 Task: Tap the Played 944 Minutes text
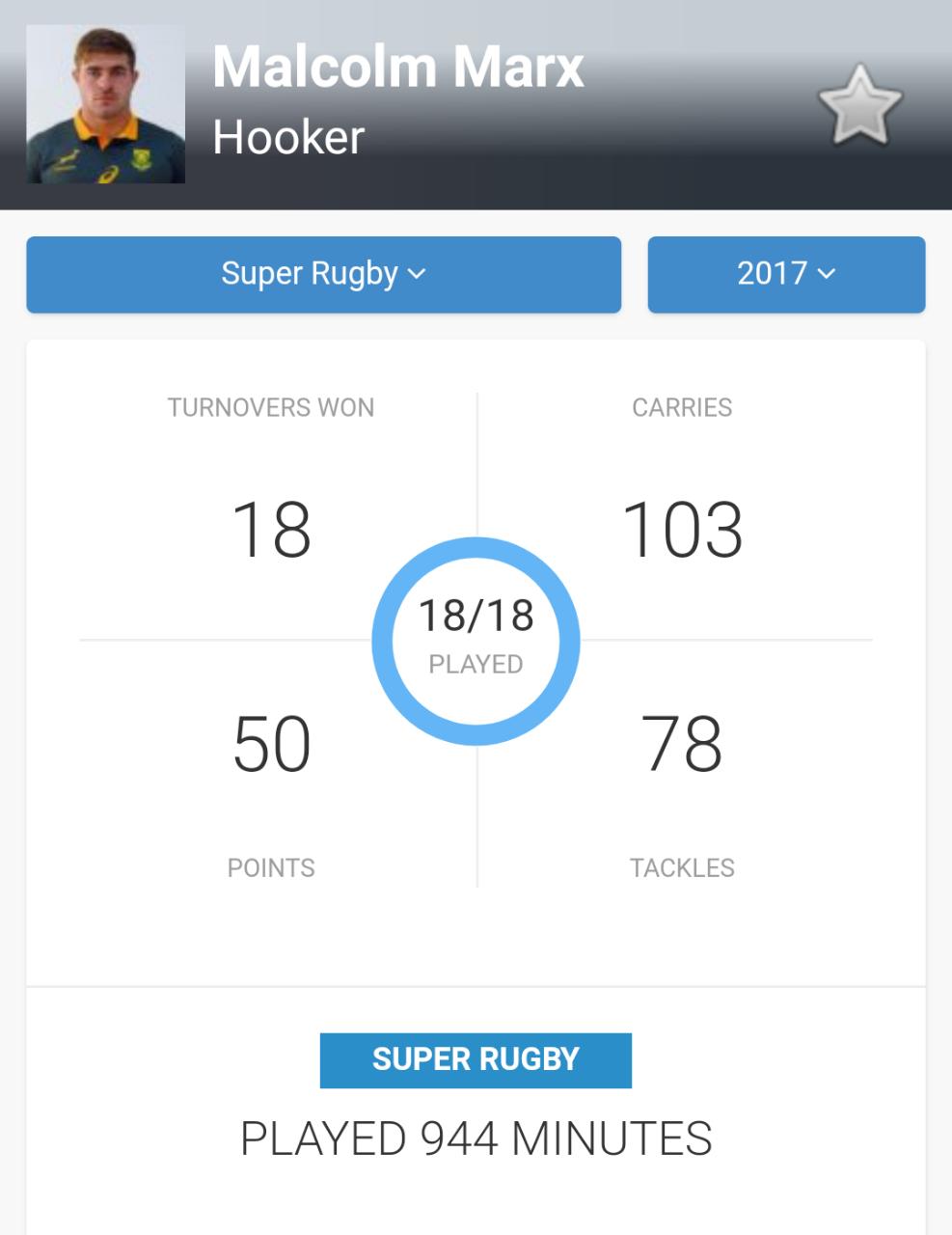tap(476, 1139)
